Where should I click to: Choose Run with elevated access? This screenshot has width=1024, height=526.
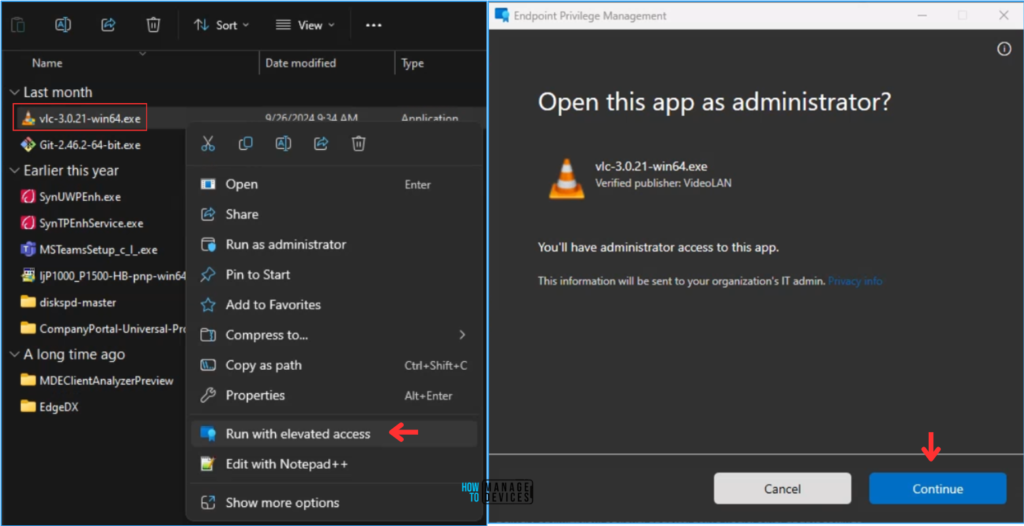[334, 434]
